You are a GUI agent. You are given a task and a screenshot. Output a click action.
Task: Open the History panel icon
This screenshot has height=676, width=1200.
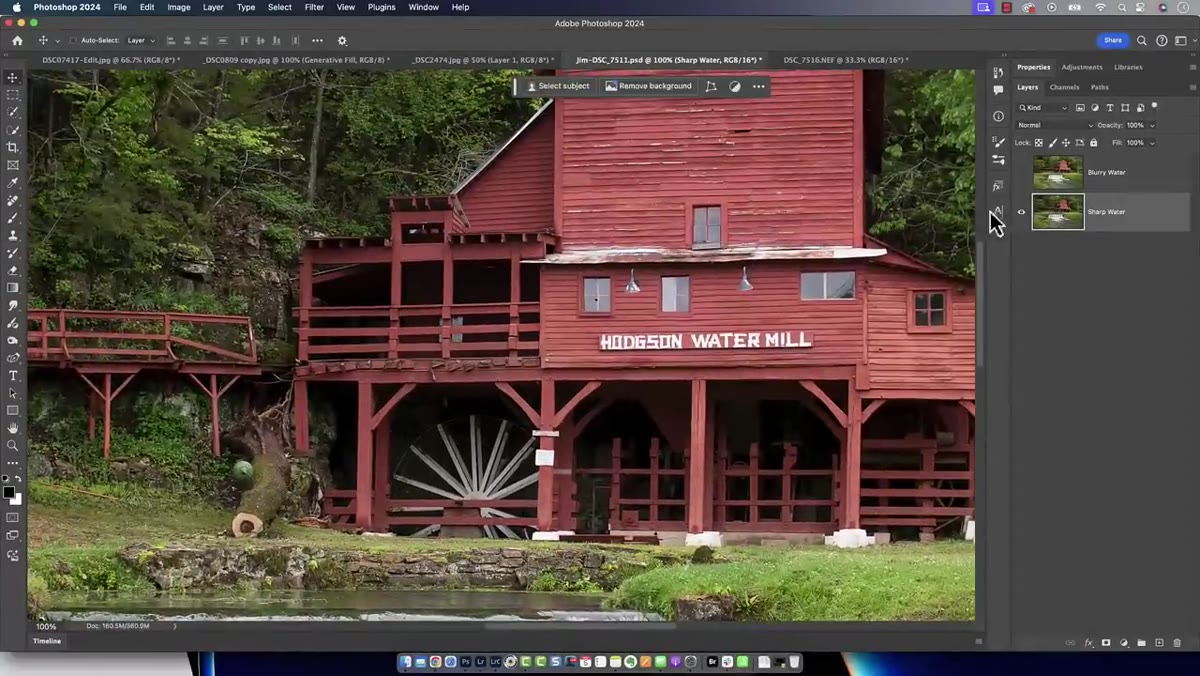[x=998, y=72]
